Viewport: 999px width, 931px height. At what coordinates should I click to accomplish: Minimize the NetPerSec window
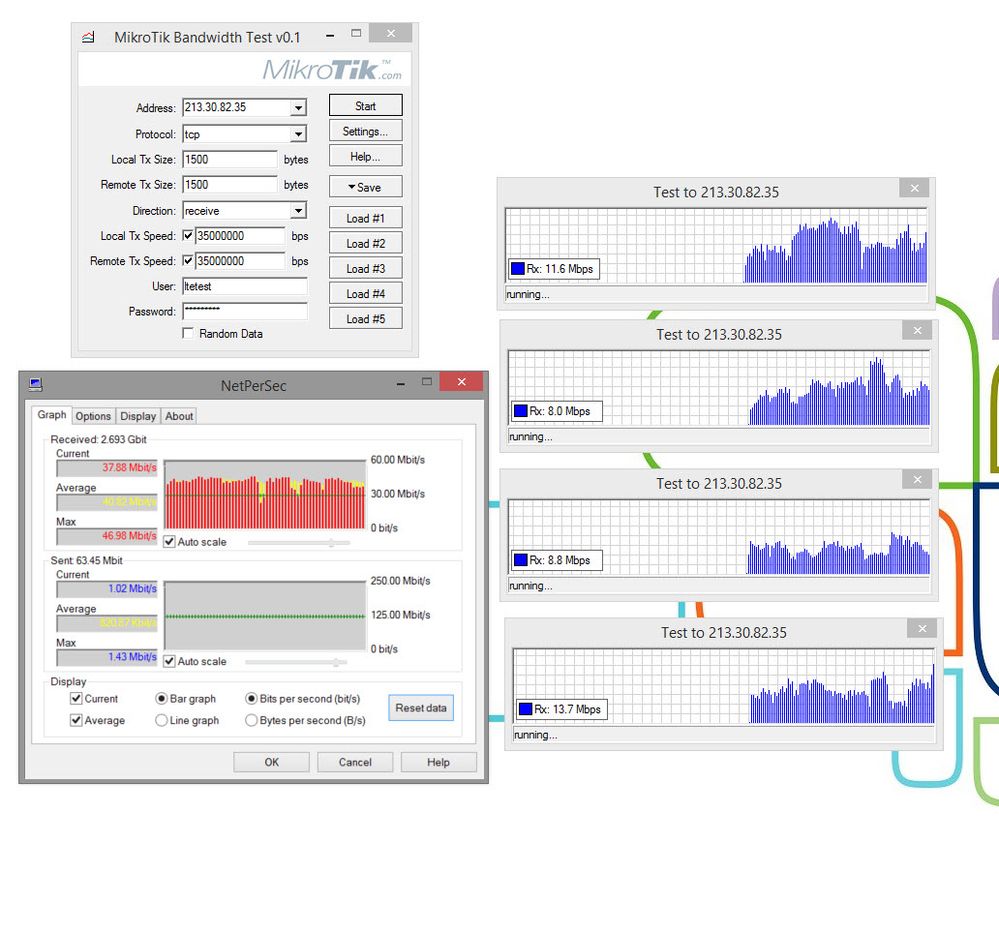point(400,383)
